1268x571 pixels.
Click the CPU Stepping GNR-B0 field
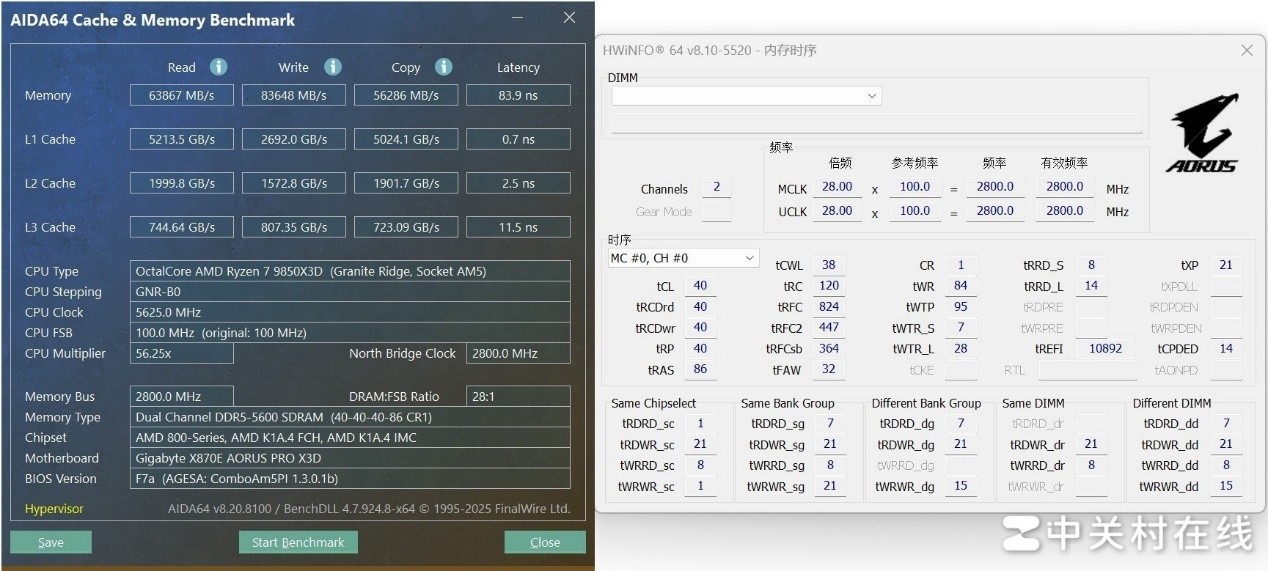(x=350, y=292)
